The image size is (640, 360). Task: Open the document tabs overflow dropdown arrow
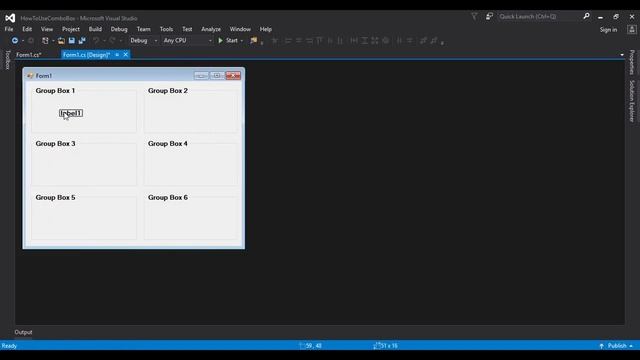[622, 55]
